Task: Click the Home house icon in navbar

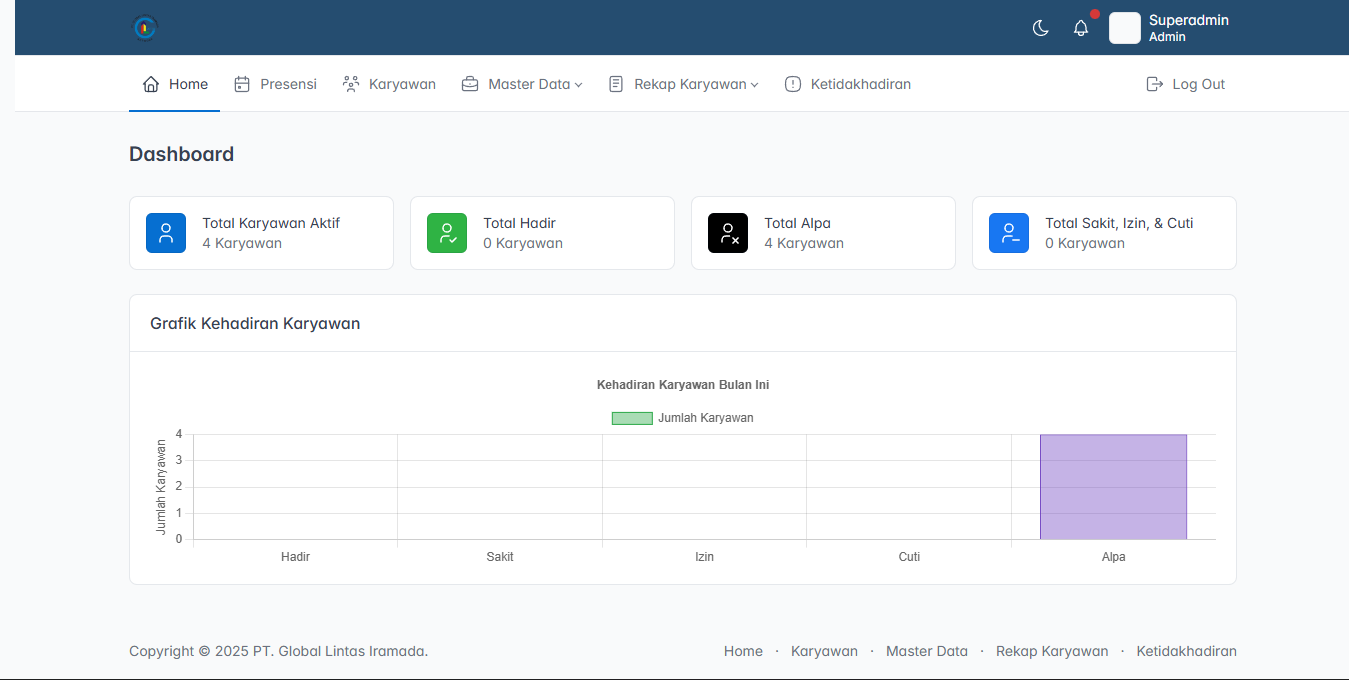Action: coord(151,84)
